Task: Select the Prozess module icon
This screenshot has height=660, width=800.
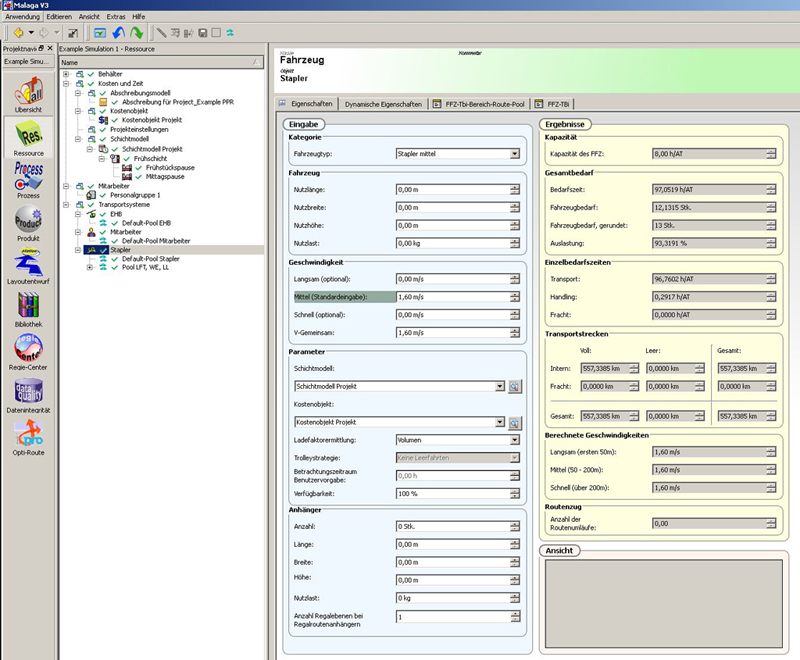Action: pyautogui.click(x=28, y=180)
